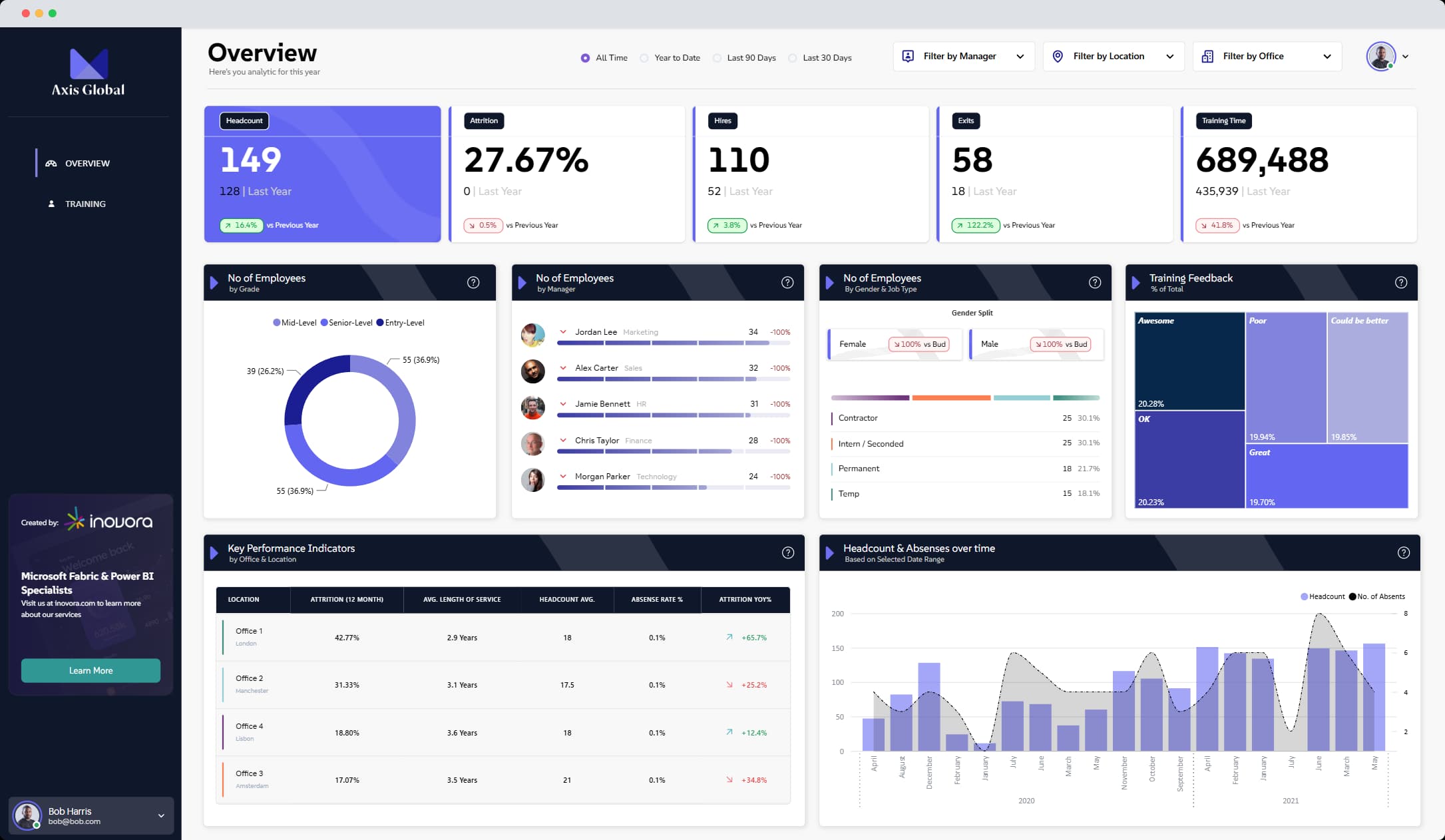This screenshot has width=1445, height=840.
Task: Select the Last 30 Days radio button
Action: pyautogui.click(x=793, y=58)
